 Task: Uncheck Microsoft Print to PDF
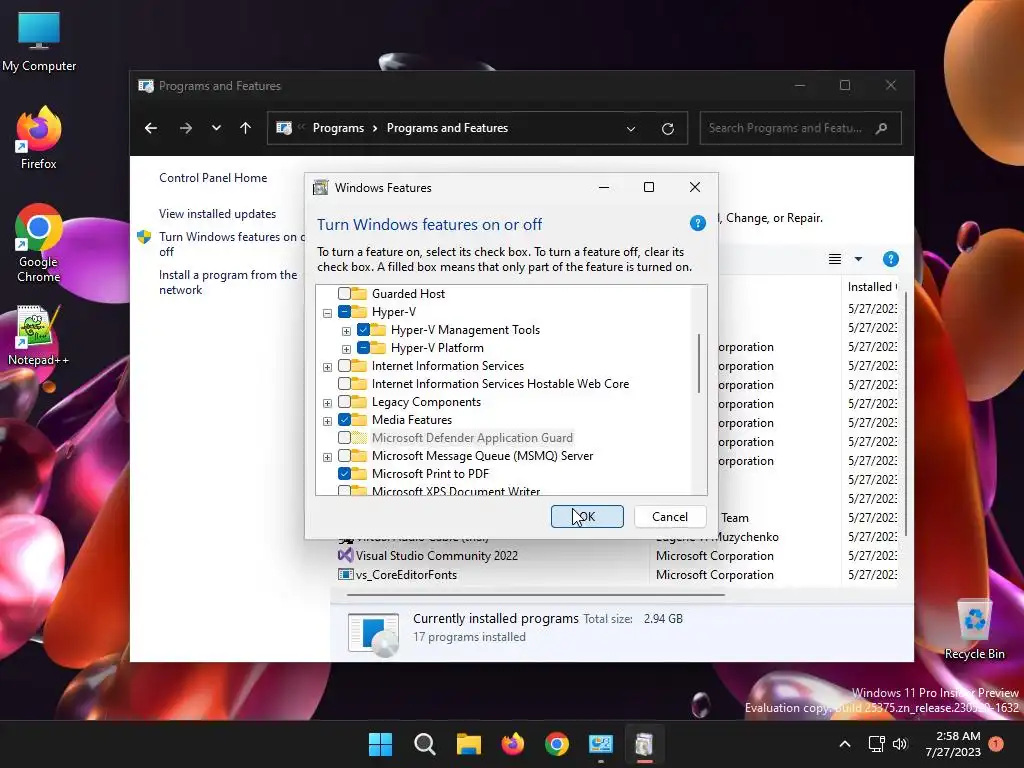[x=344, y=473]
